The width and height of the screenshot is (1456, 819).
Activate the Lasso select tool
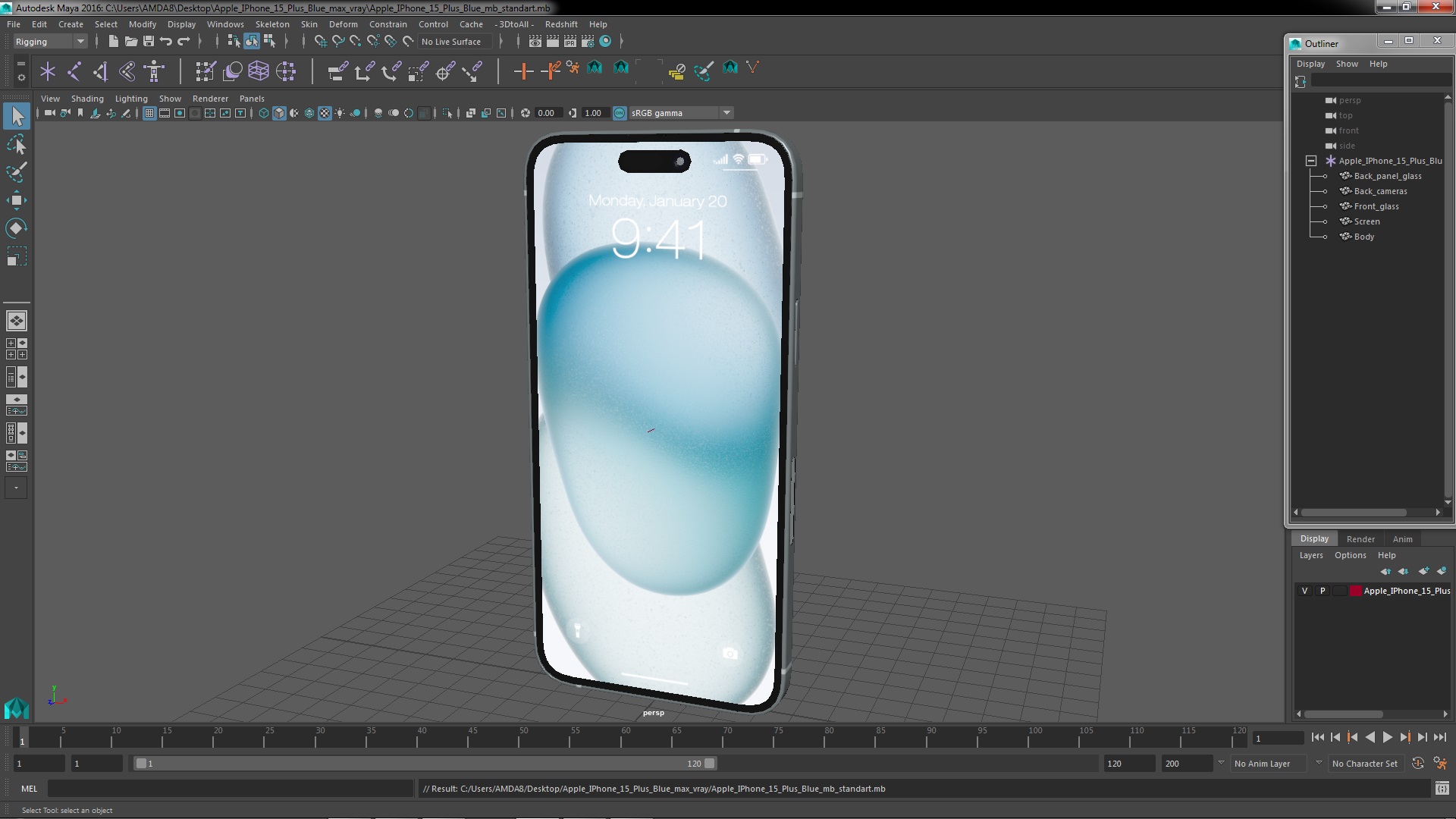click(x=17, y=144)
